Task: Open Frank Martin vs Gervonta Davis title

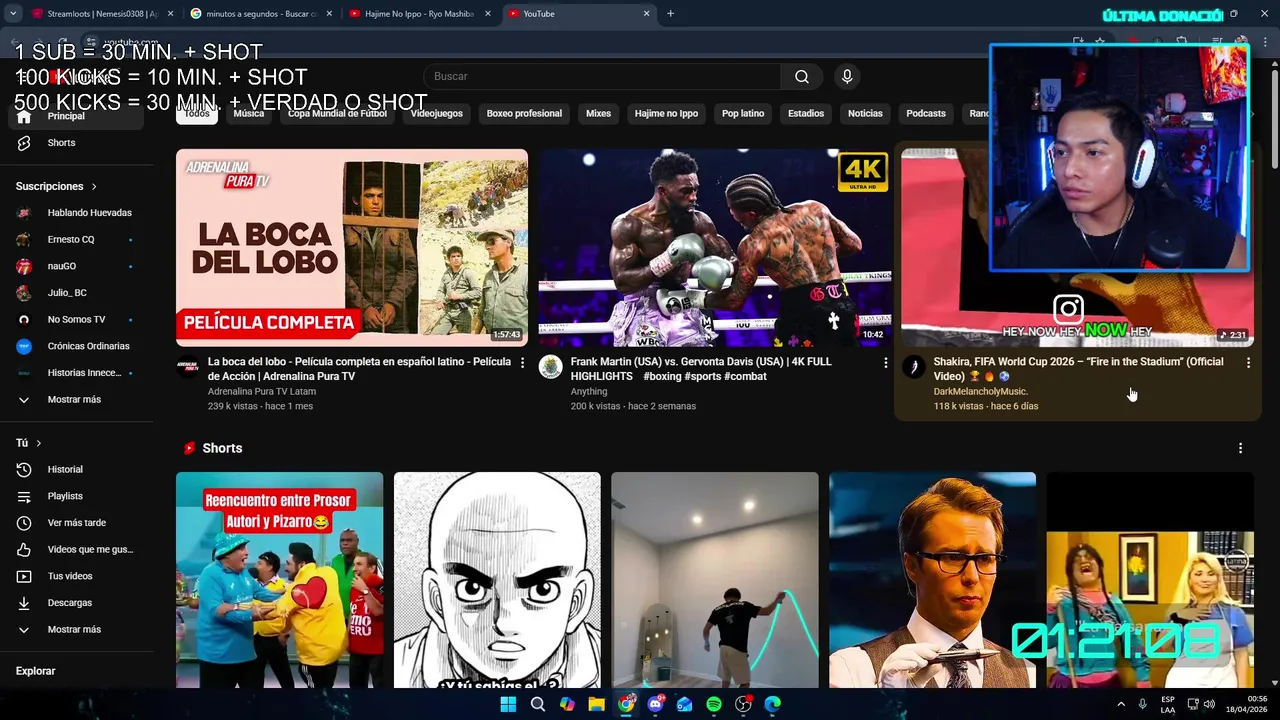Action: click(x=701, y=369)
